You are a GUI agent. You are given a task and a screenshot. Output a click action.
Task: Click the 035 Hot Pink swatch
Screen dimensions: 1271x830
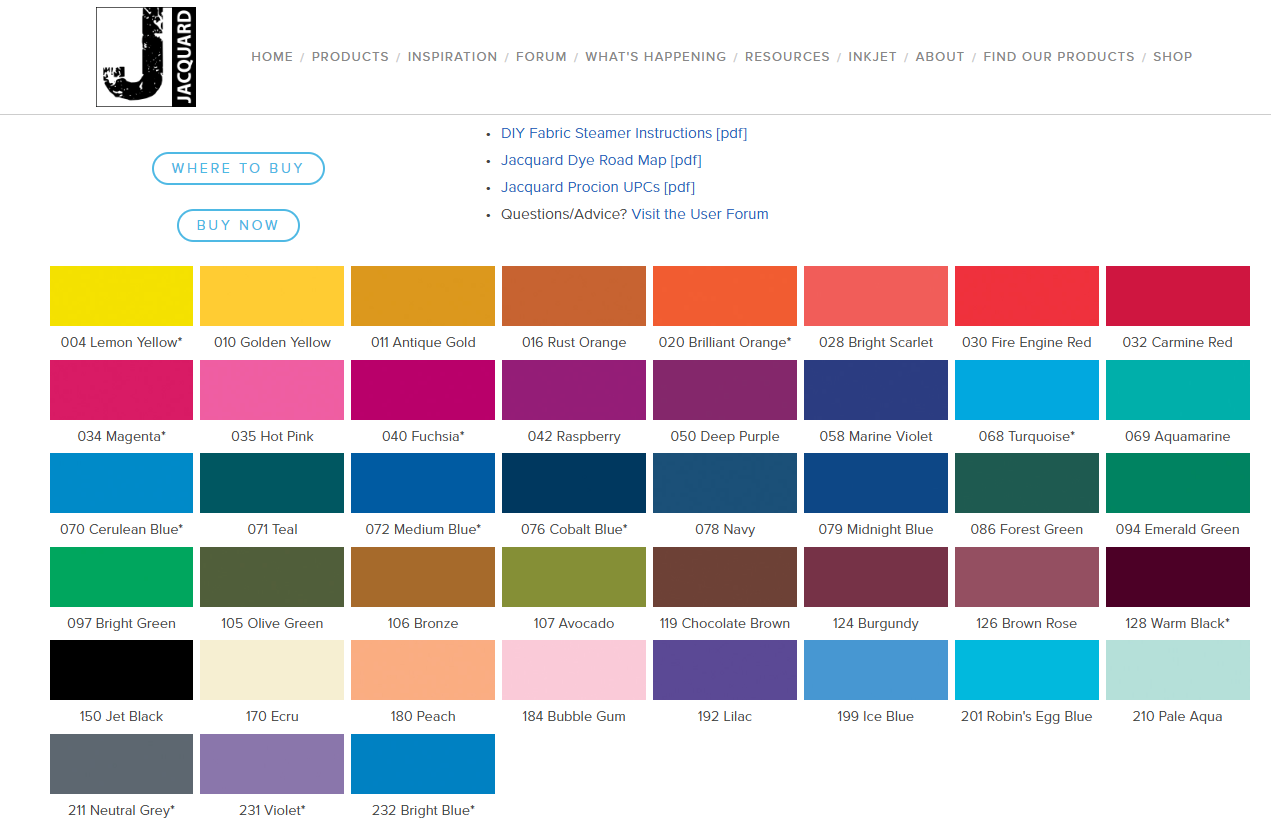(272, 390)
